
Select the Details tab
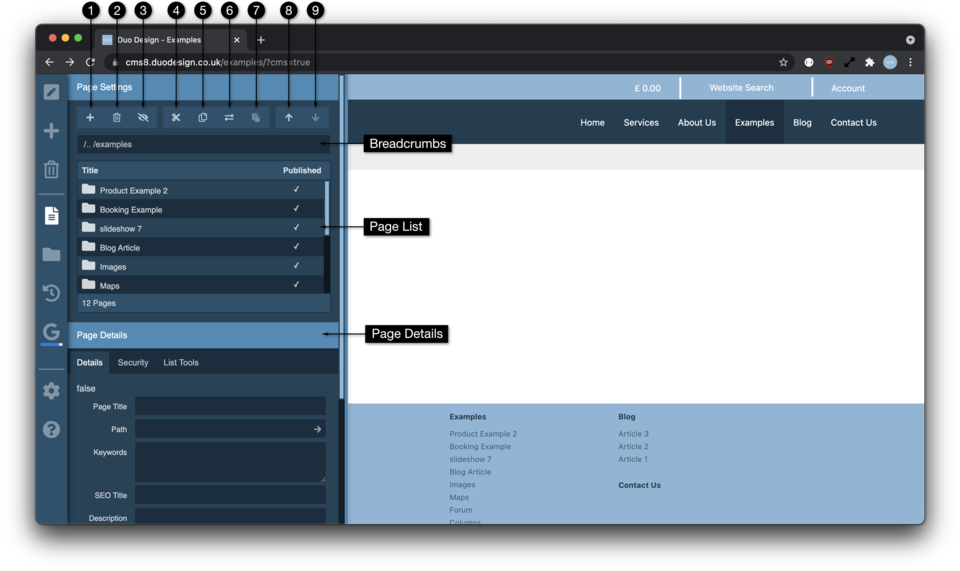click(x=89, y=362)
